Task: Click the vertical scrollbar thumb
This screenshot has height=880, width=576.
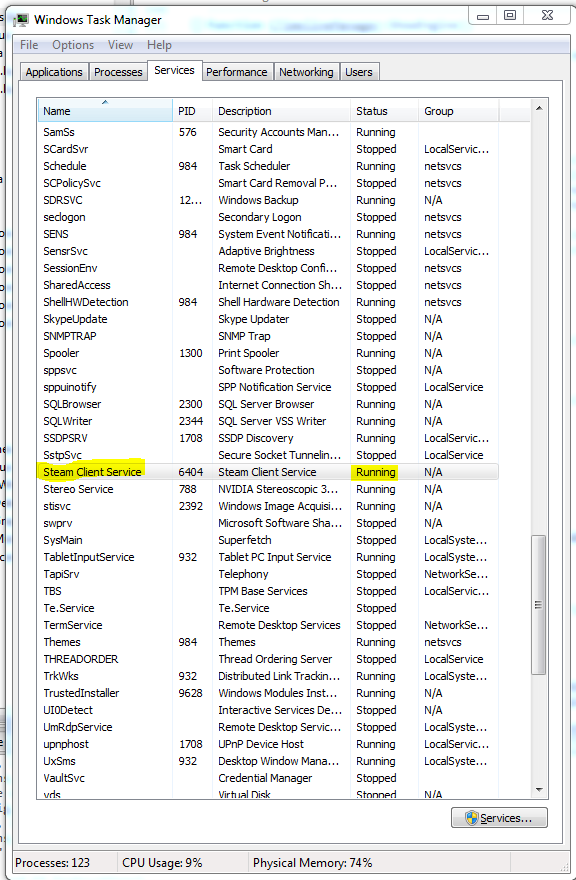Action: 539,605
